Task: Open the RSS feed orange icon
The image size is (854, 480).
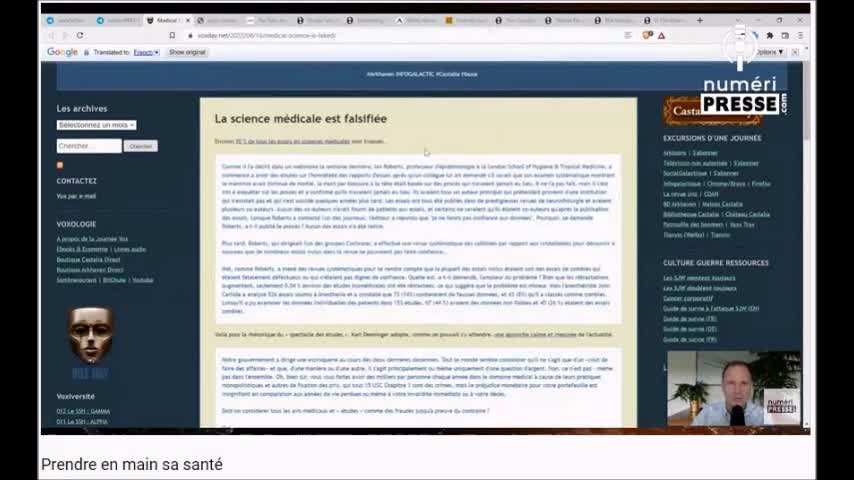Action: click(60, 165)
